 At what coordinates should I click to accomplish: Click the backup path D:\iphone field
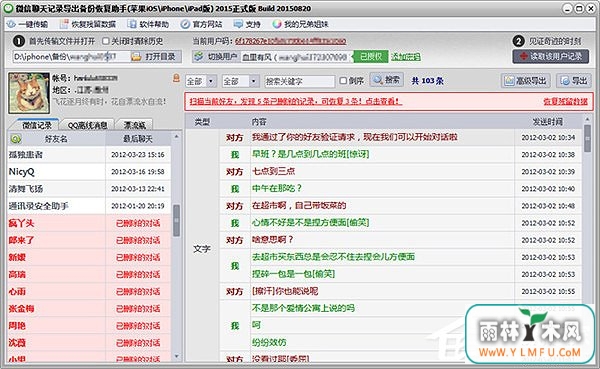pyautogui.click(x=71, y=57)
